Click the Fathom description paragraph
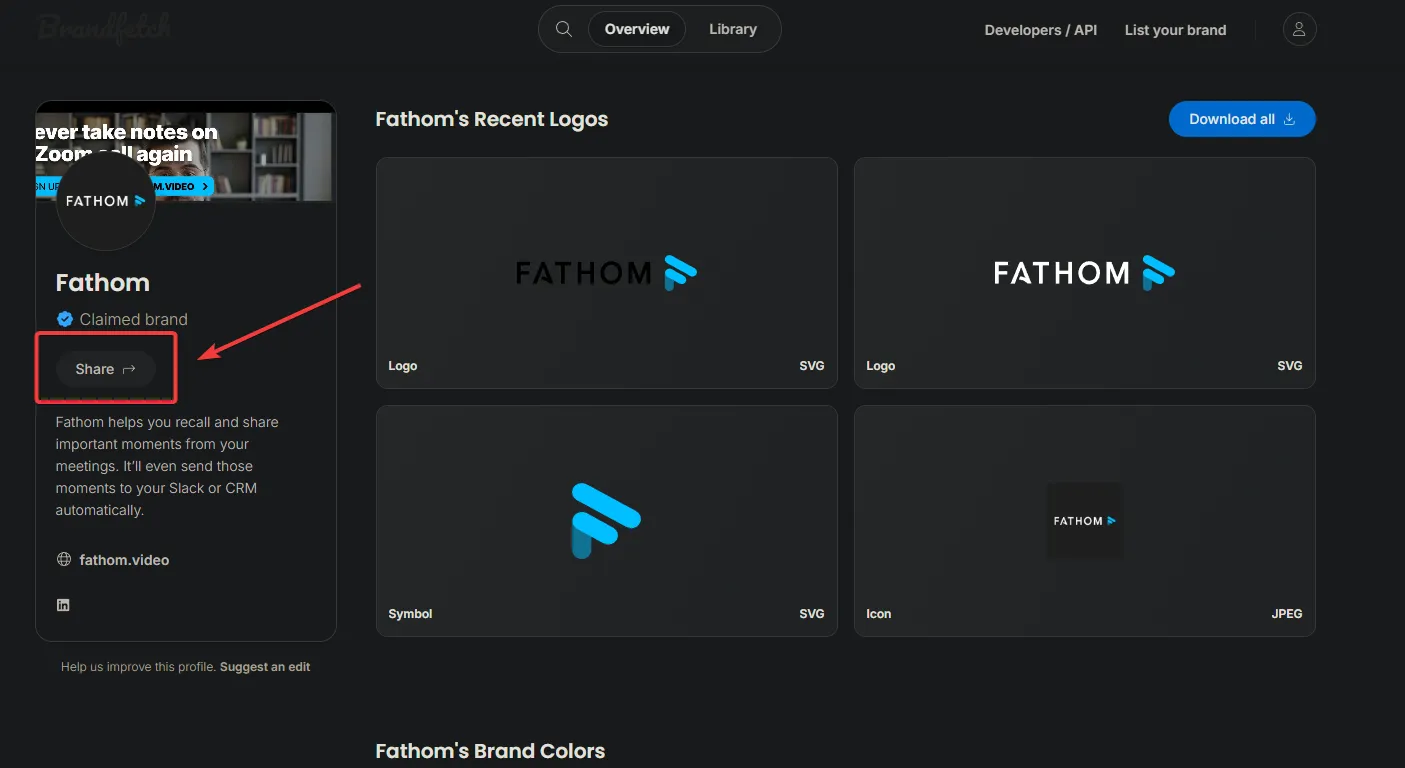 tap(167, 466)
